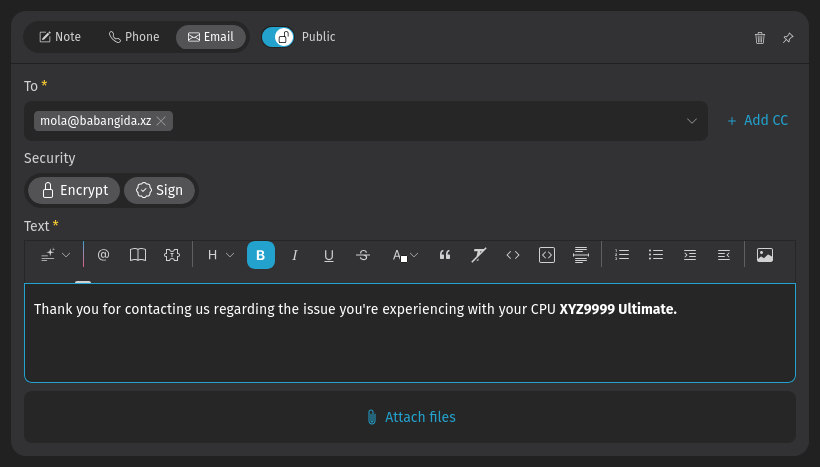Screen dimensions: 820x467
Task: Insert a user mention with @
Action: pos(104,255)
